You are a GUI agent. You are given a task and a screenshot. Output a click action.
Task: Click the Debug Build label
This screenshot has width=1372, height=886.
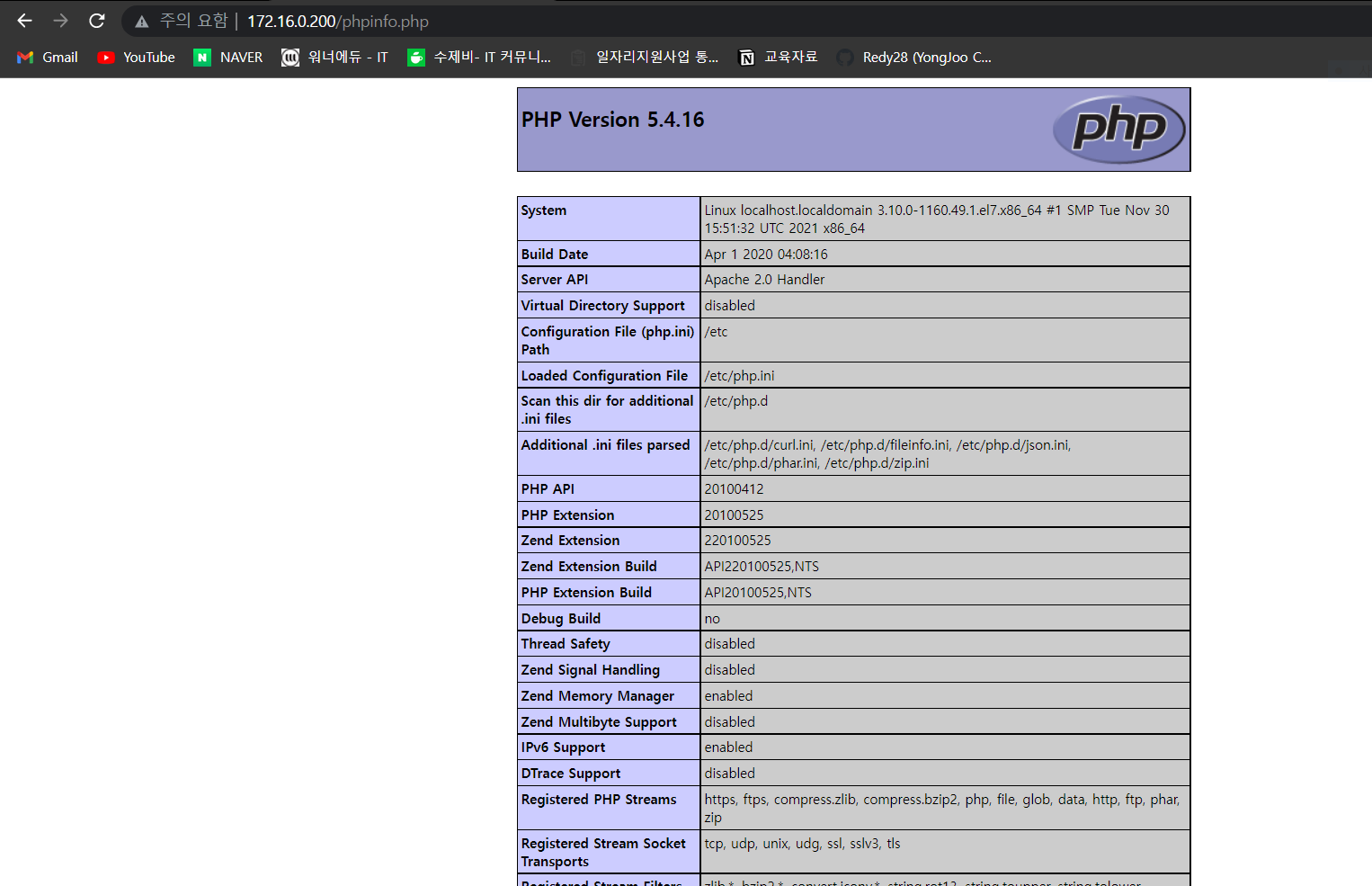click(561, 619)
